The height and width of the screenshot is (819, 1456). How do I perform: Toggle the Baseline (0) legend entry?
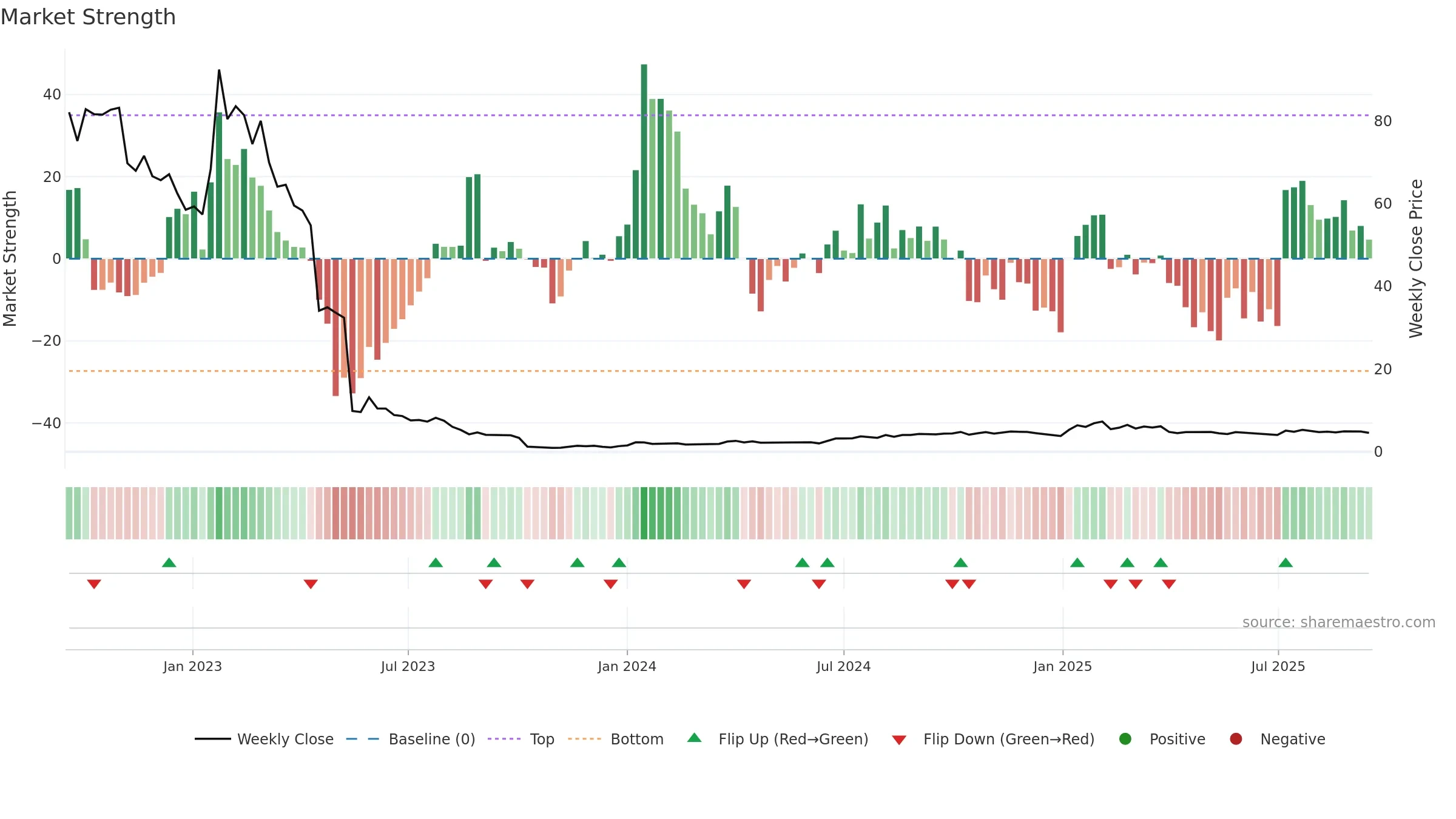411,739
